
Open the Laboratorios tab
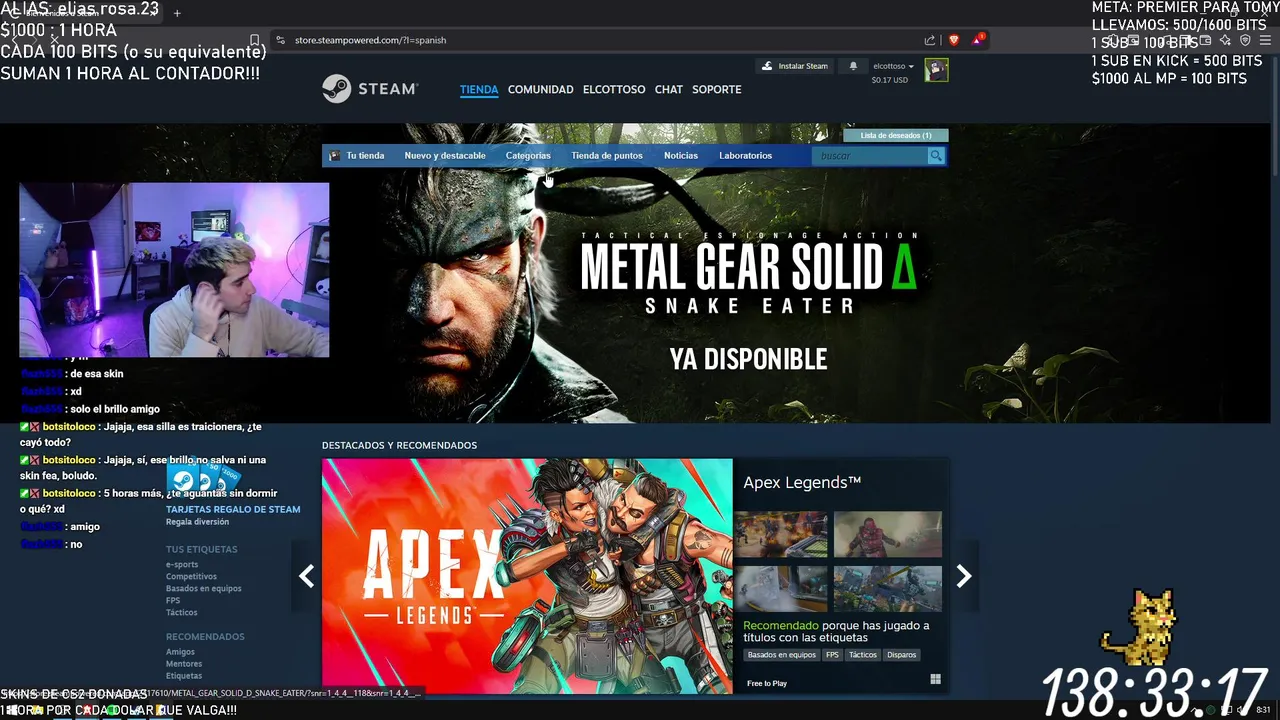(x=745, y=156)
